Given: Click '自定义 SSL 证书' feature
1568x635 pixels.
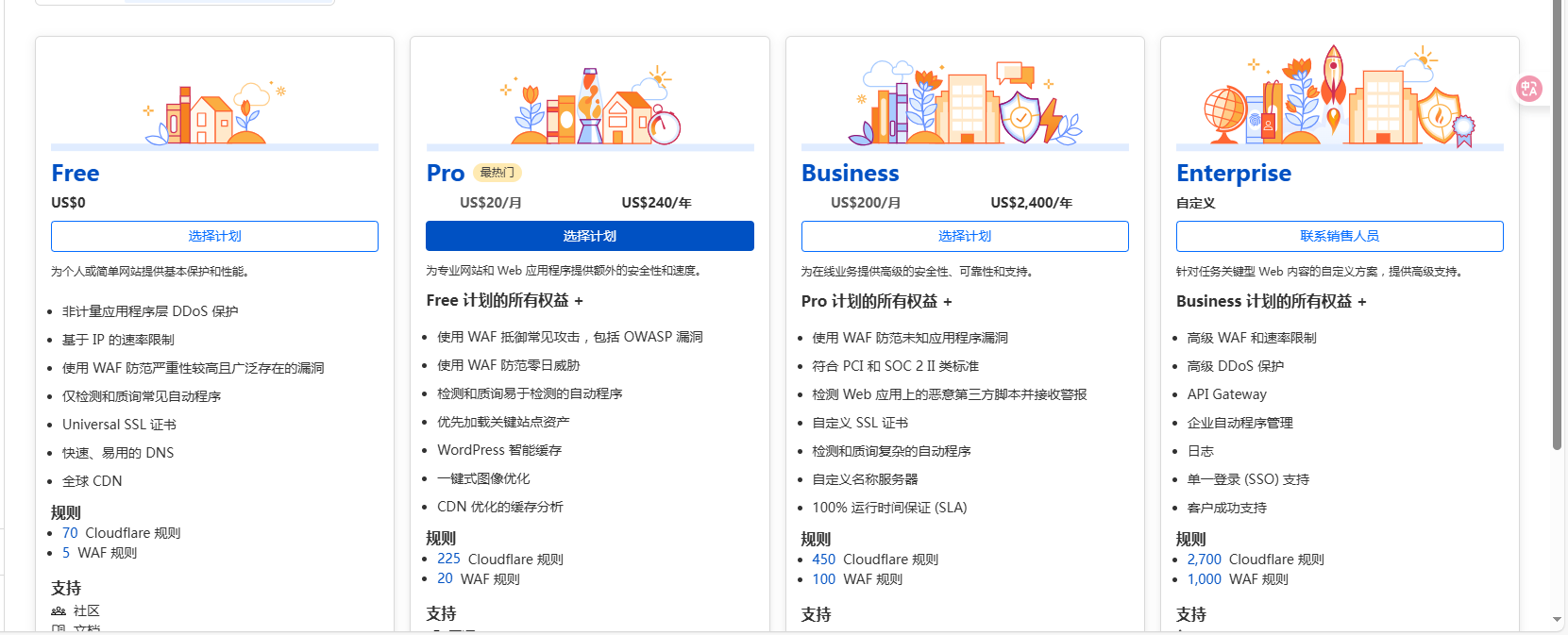Looking at the screenshot, I should click(860, 423).
